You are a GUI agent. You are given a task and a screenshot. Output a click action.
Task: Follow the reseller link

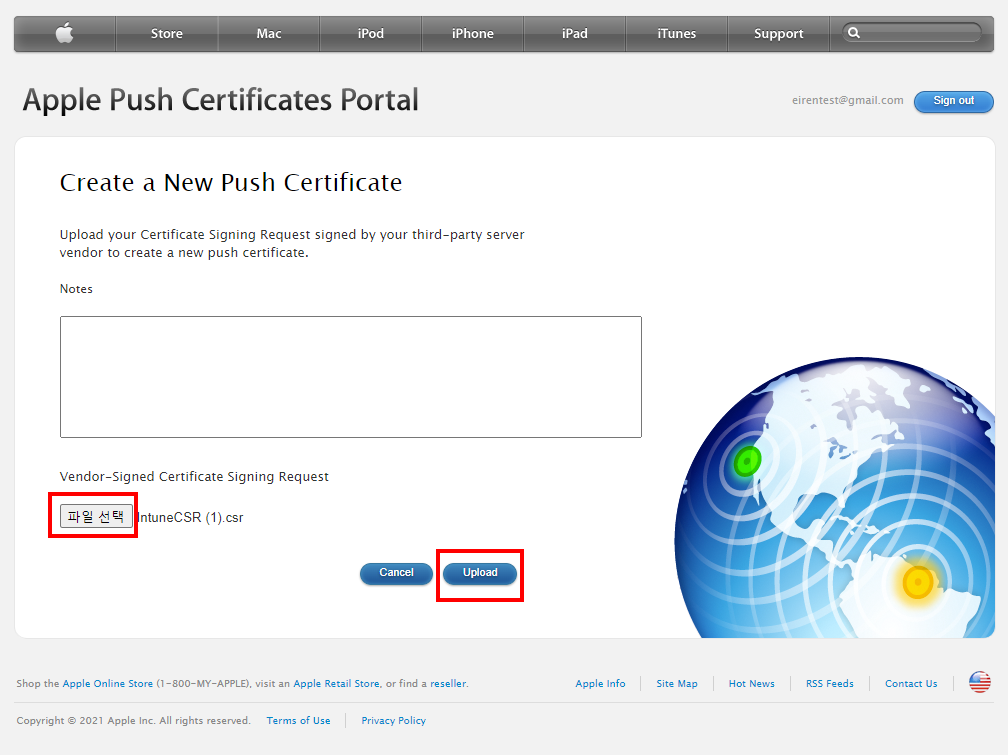[x=448, y=684]
